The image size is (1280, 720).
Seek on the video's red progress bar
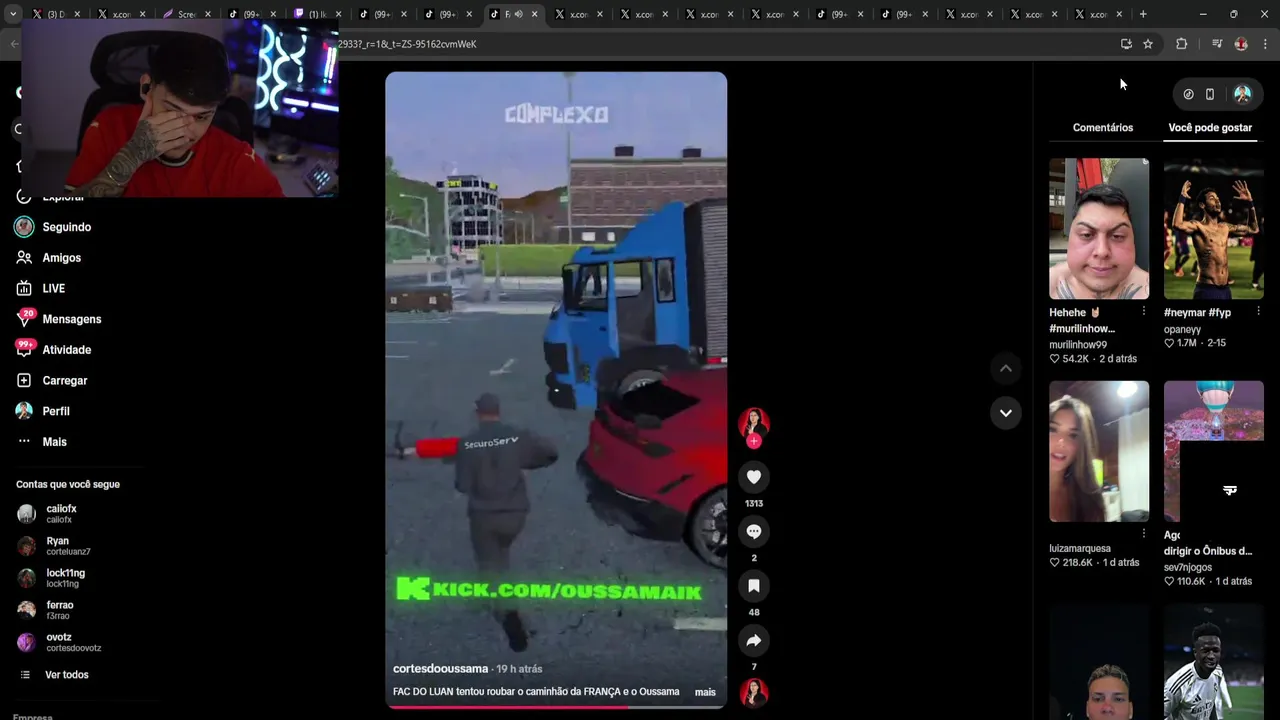click(556, 707)
